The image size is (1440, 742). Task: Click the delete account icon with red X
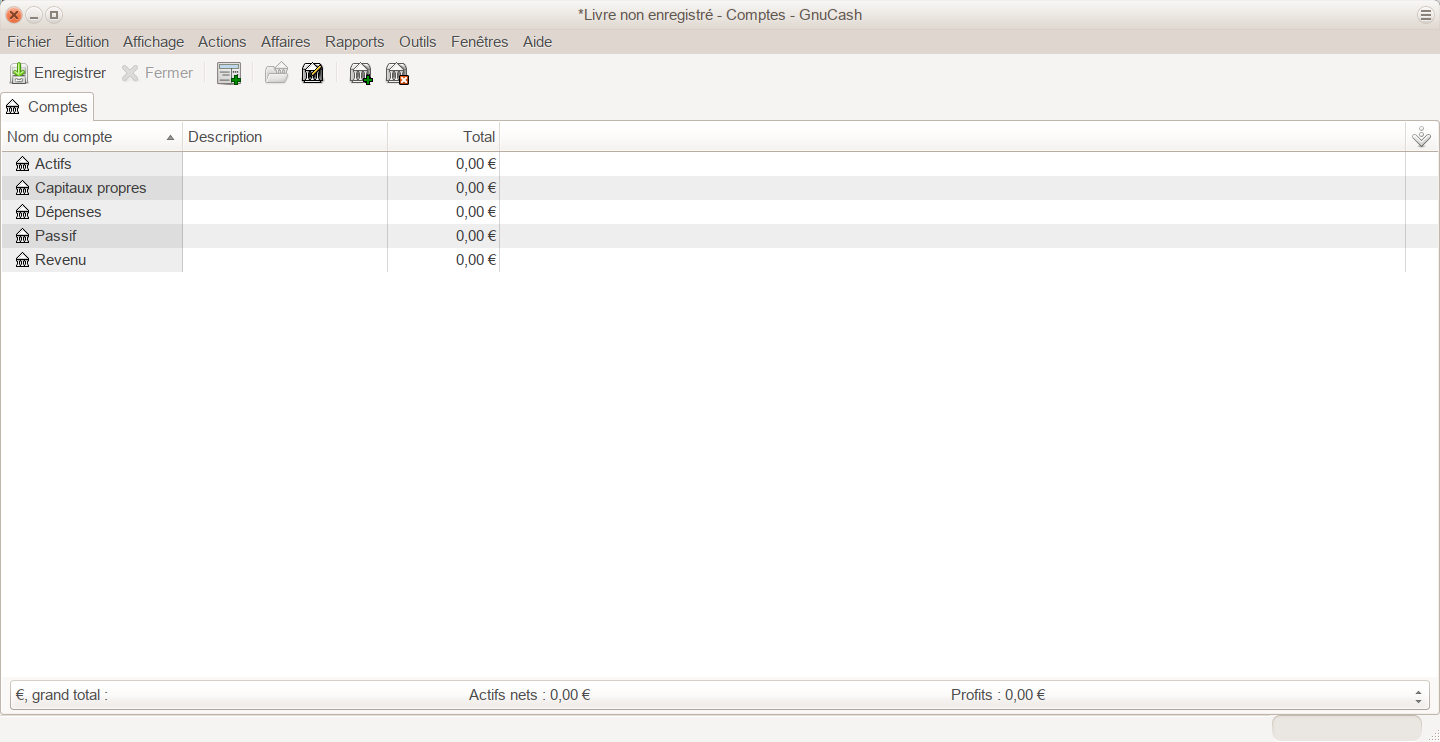point(398,73)
